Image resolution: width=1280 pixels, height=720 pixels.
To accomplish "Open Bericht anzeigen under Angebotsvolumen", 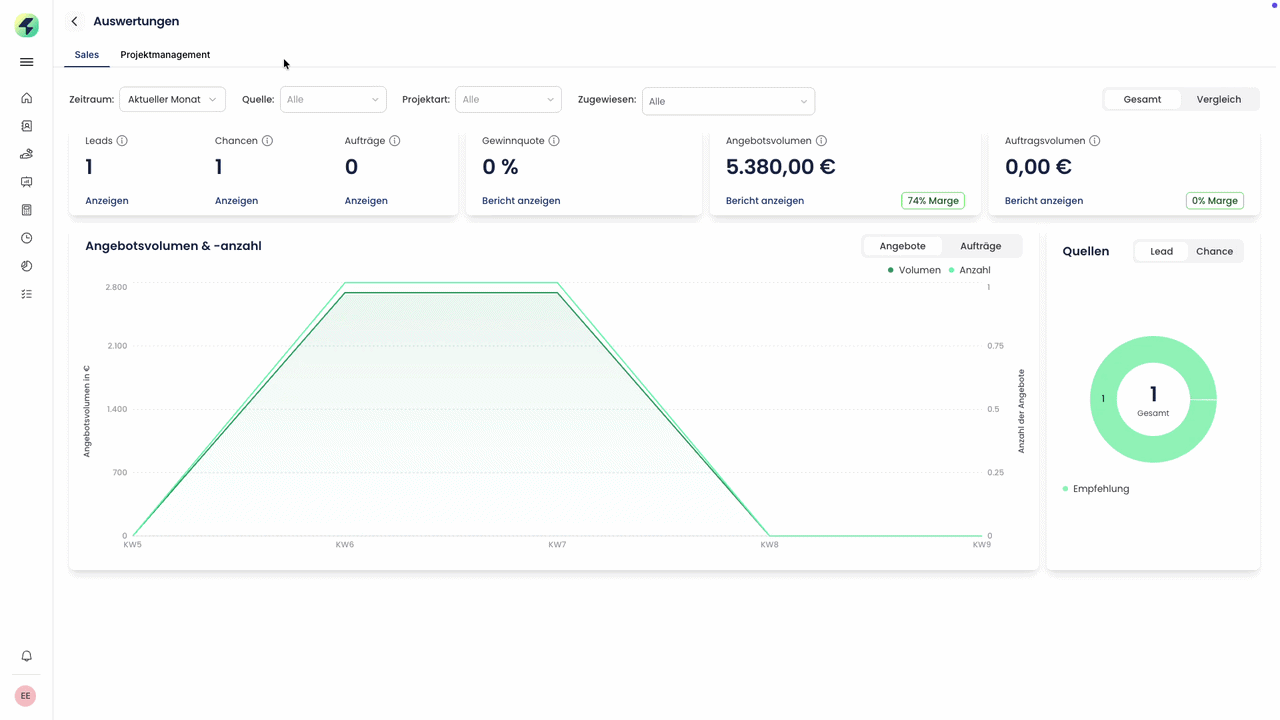I will point(765,201).
